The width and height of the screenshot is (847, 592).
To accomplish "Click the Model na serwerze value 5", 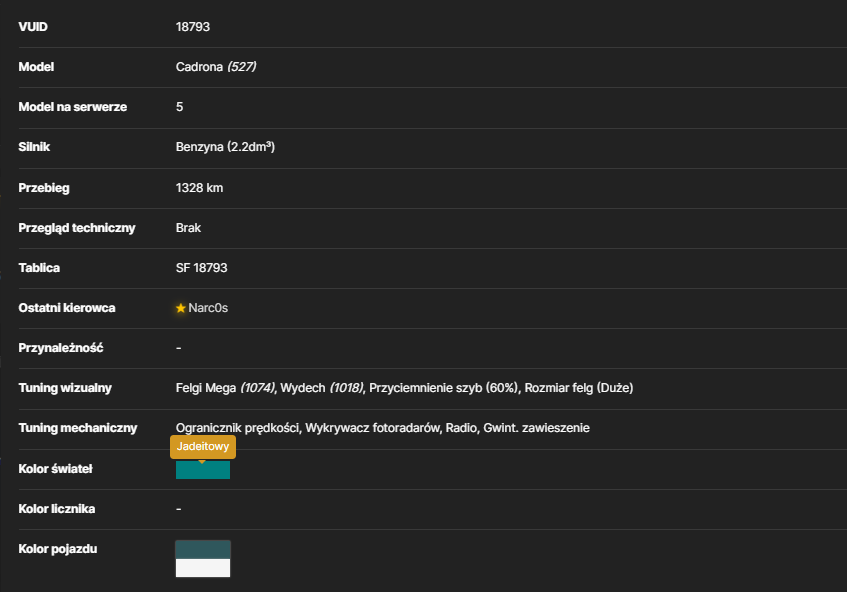I will click(179, 107).
